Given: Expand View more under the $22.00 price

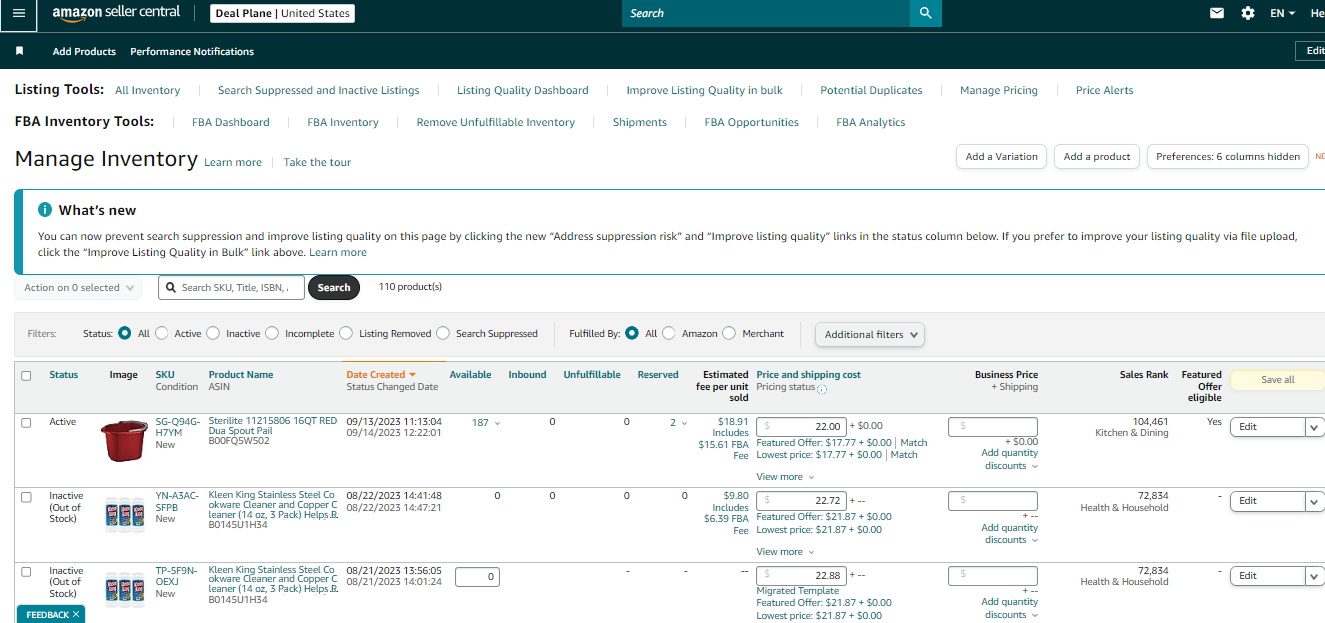Looking at the screenshot, I should (x=785, y=477).
